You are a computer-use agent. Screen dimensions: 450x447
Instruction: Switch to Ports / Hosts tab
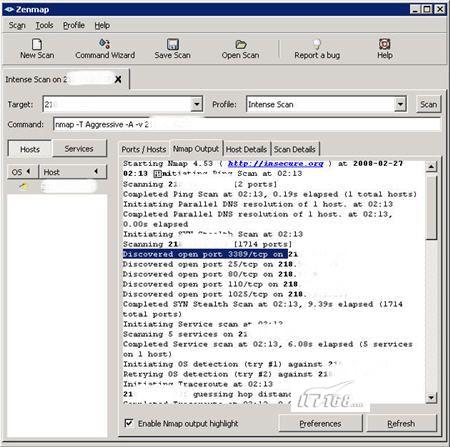pyautogui.click(x=144, y=149)
